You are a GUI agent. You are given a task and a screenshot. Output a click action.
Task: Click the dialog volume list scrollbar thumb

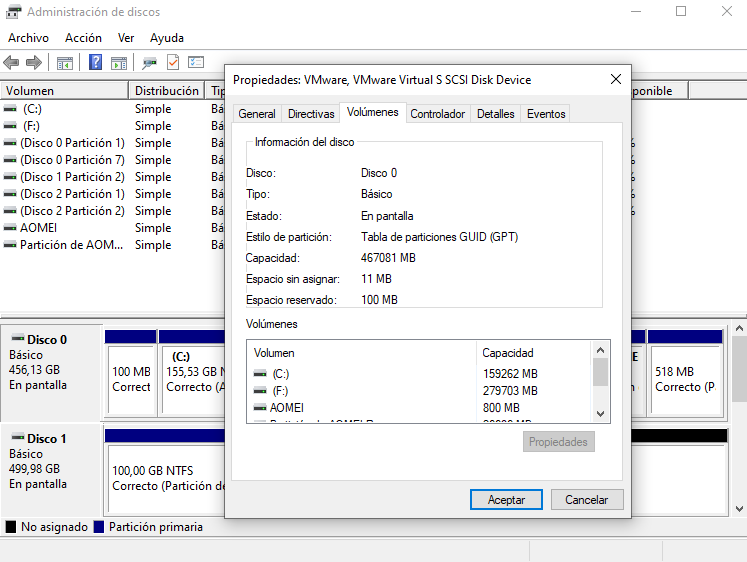600,372
